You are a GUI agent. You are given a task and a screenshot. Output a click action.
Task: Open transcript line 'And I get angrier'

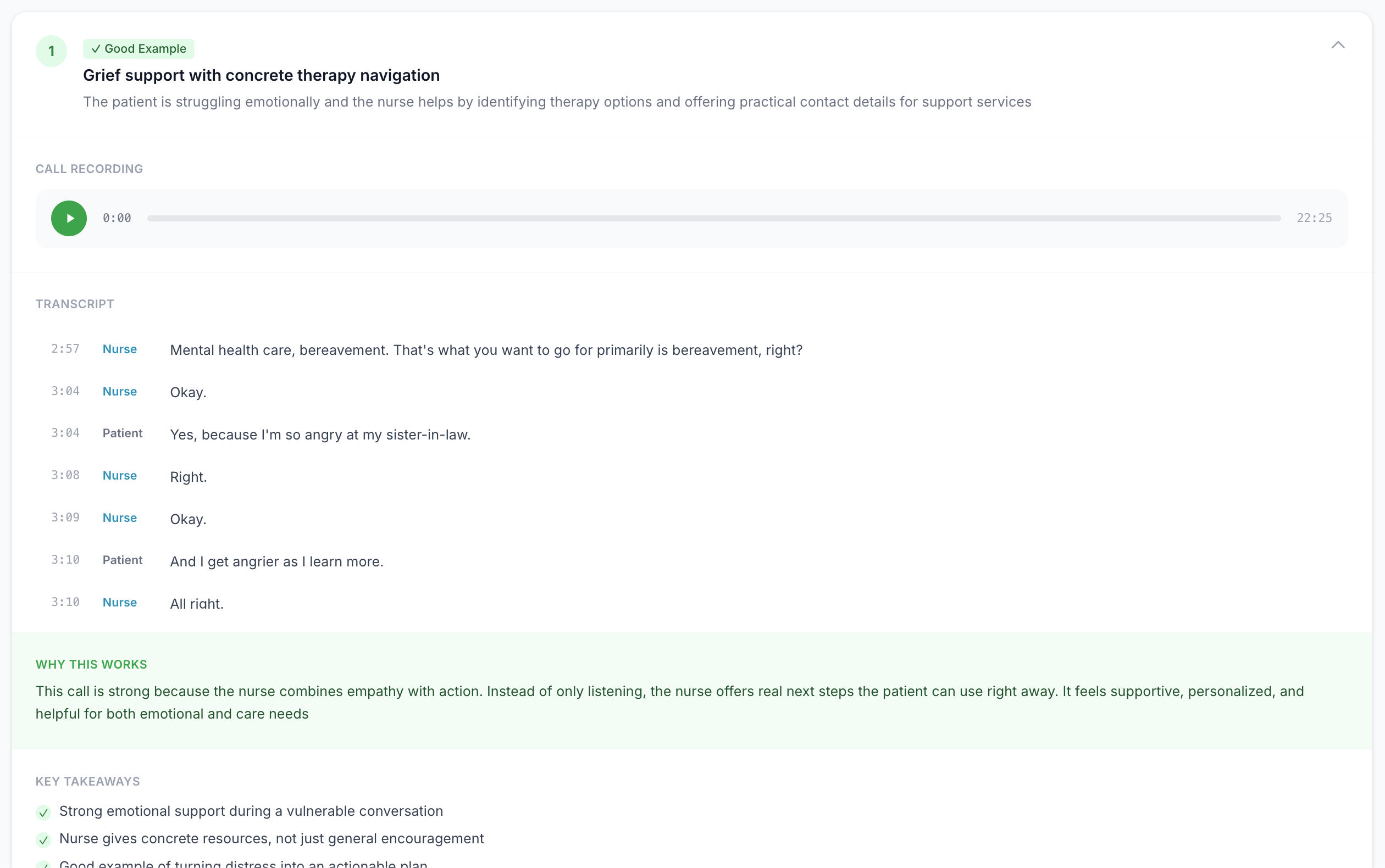pyautogui.click(x=277, y=561)
